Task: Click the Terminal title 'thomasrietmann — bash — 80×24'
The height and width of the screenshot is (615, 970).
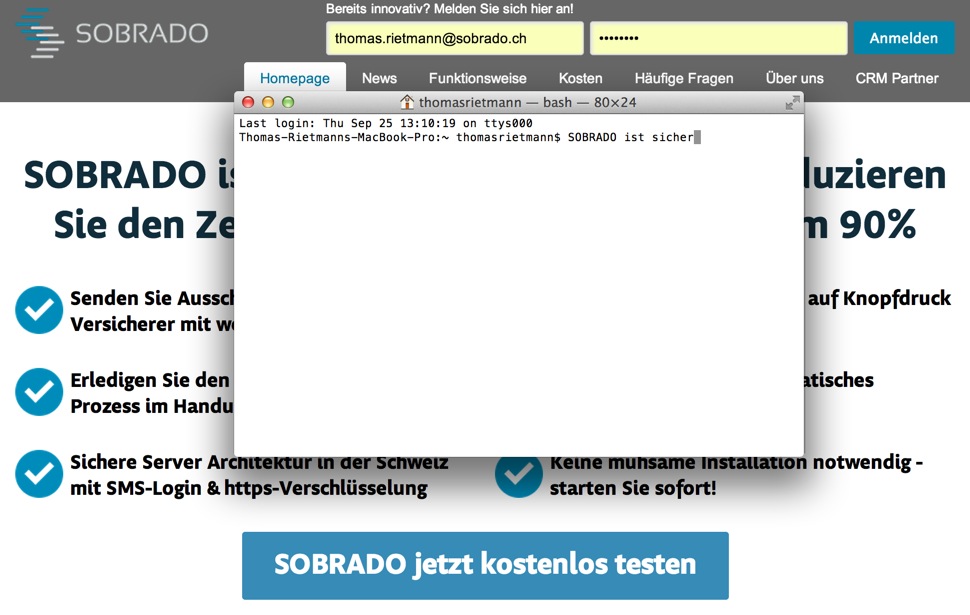Action: pyautogui.click(x=527, y=102)
